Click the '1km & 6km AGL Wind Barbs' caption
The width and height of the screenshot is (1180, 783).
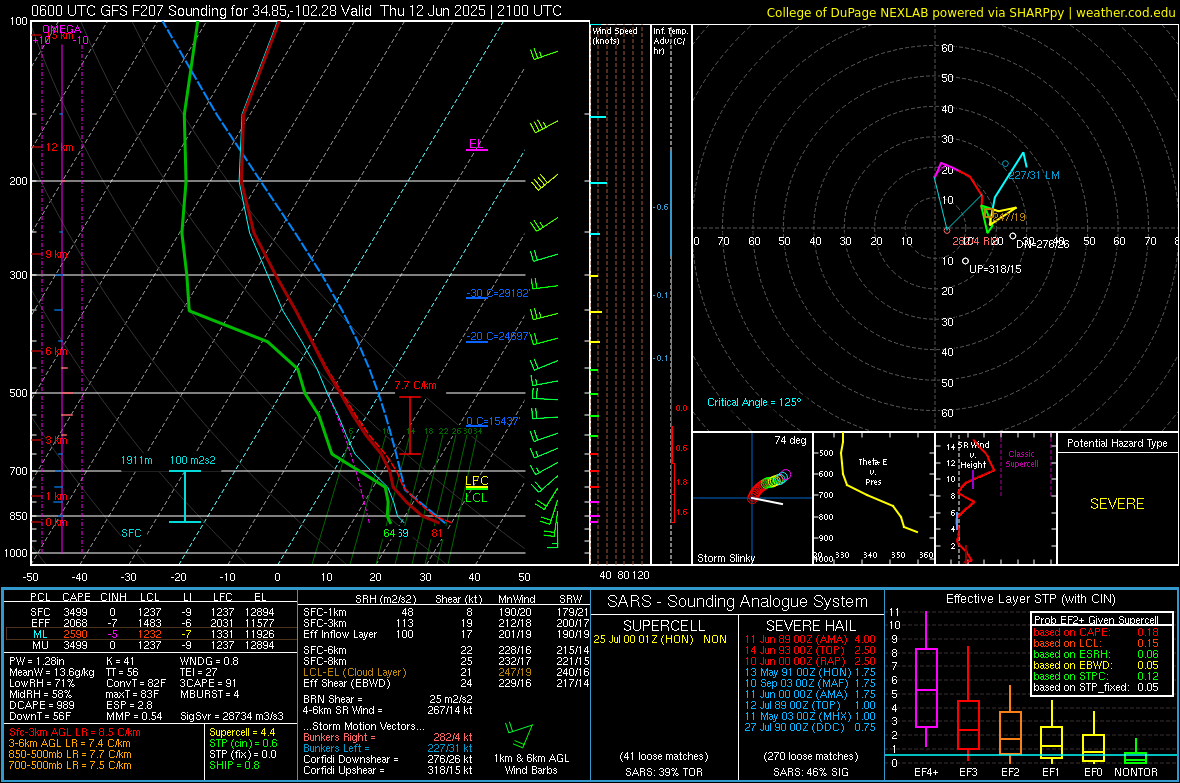tap(531, 764)
